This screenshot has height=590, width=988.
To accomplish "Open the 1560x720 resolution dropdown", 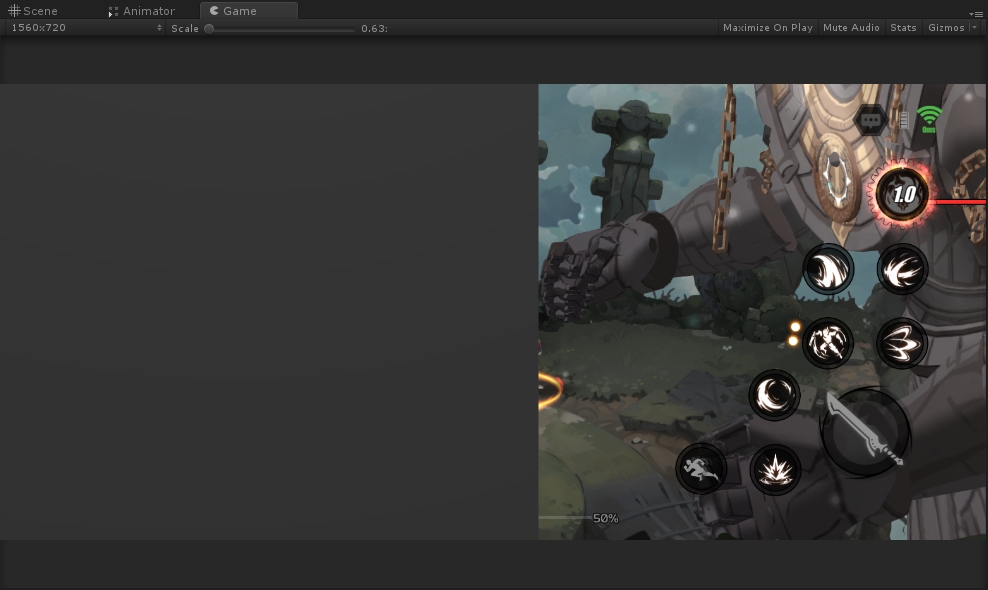I will click(x=85, y=28).
